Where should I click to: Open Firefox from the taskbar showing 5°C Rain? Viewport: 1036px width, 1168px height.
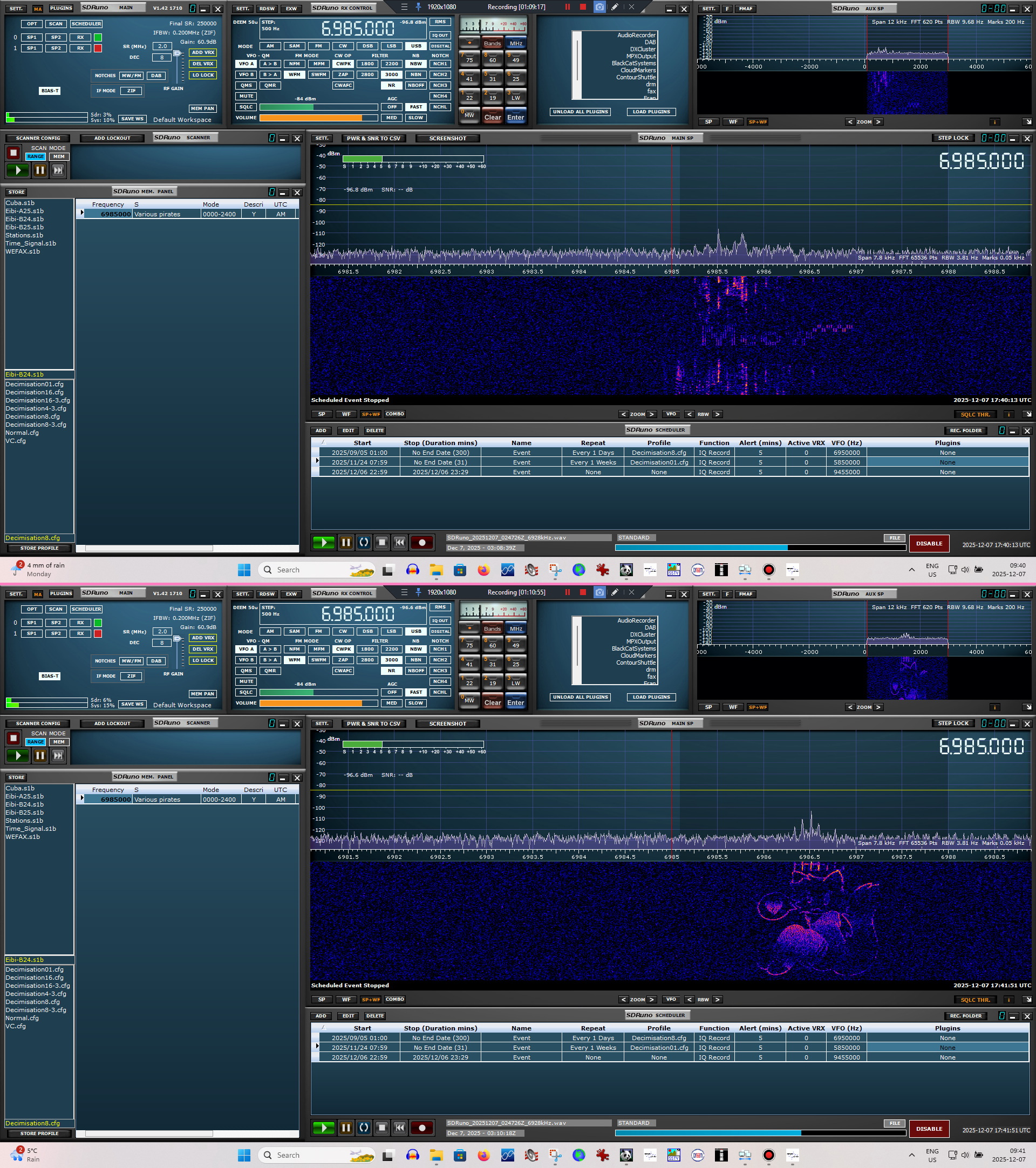[x=483, y=1155]
